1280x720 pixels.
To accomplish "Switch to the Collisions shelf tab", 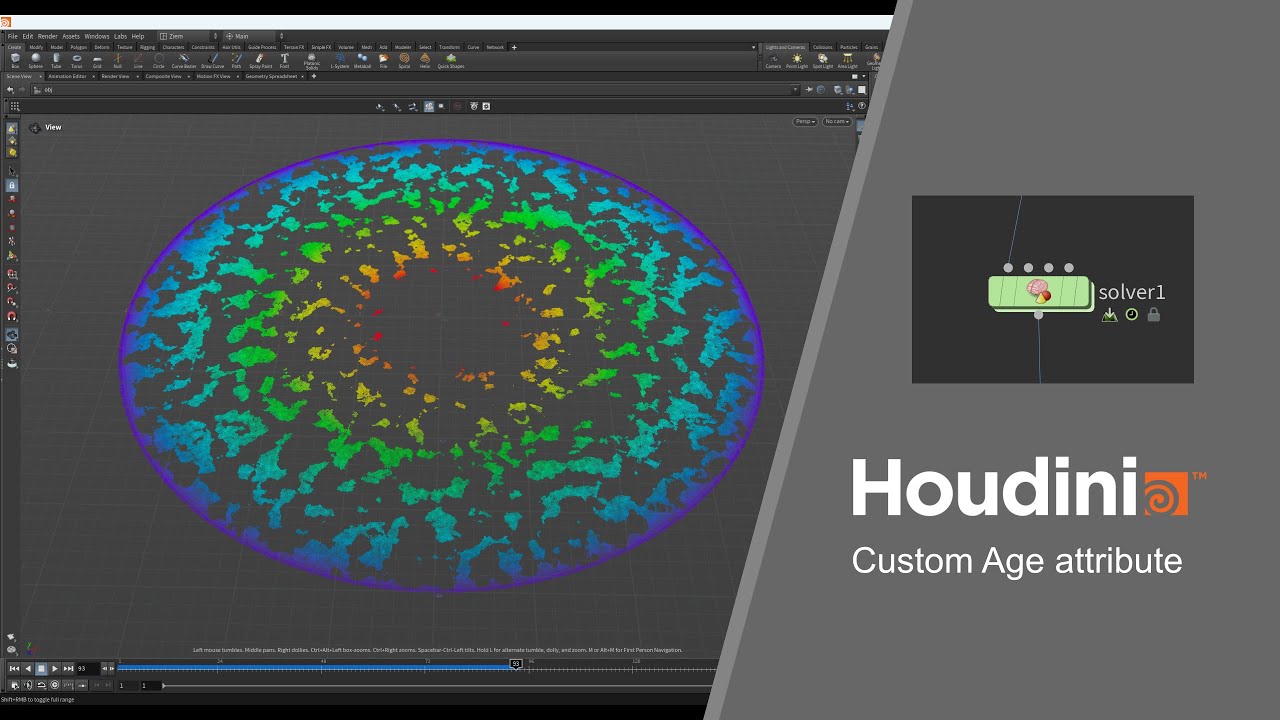I will (822, 47).
